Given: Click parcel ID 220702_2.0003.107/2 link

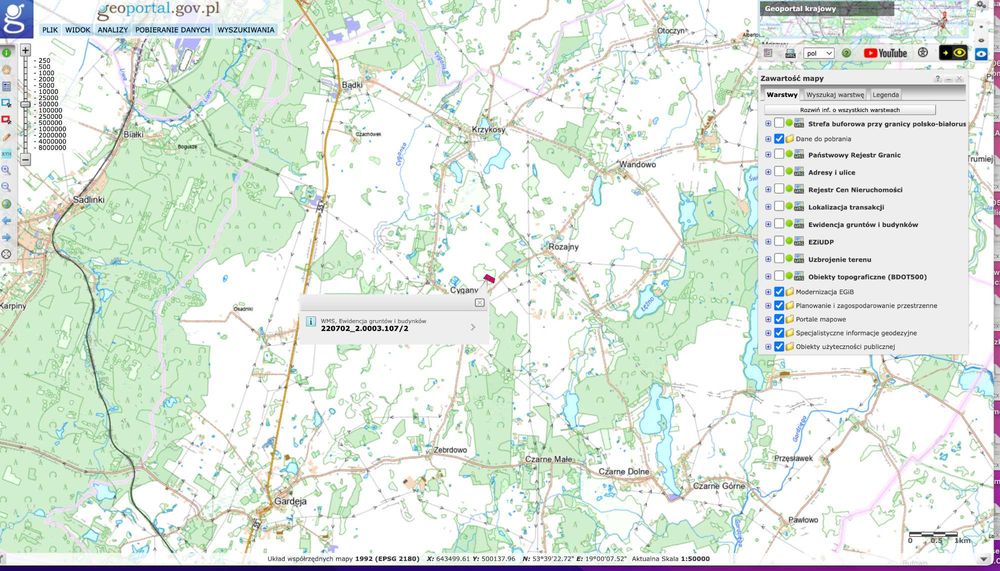Looking at the screenshot, I should click(365, 328).
